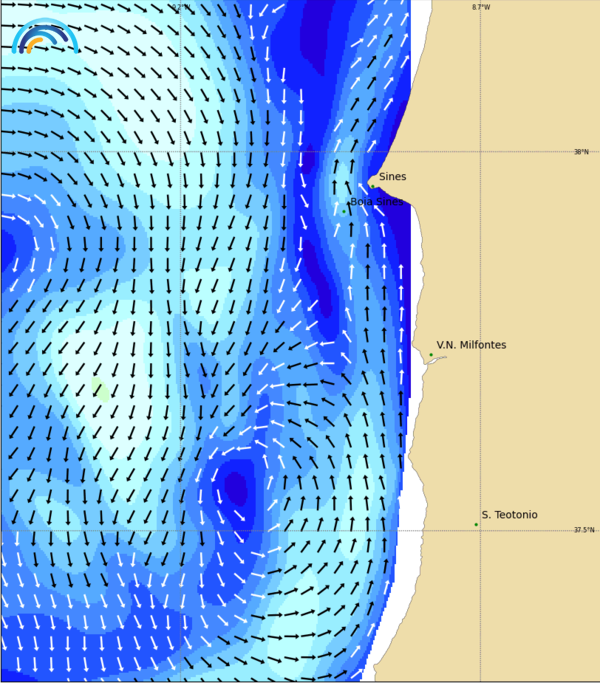The width and height of the screenshot is (600, 683).
Task: Click where the 38°N and 9.2°W gridlines cross
Action: [x=180, y=152]
